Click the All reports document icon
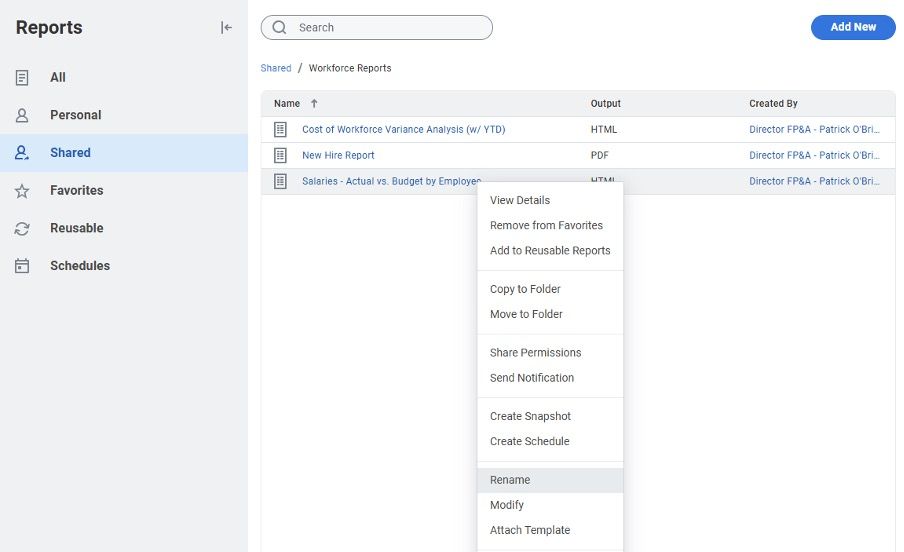This screenshot has height=552, width=904. [x=22, y=77]
